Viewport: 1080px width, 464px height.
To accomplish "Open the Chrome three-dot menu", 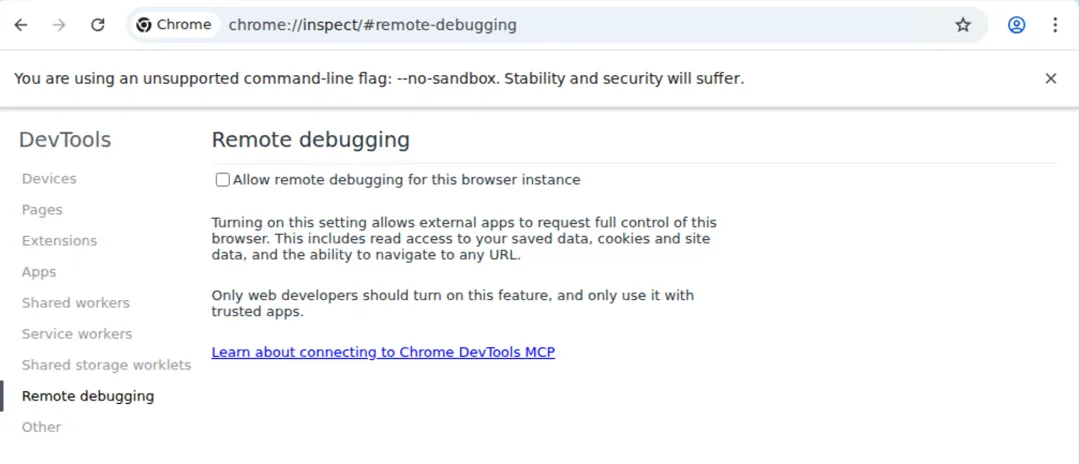I will 1055,25.
